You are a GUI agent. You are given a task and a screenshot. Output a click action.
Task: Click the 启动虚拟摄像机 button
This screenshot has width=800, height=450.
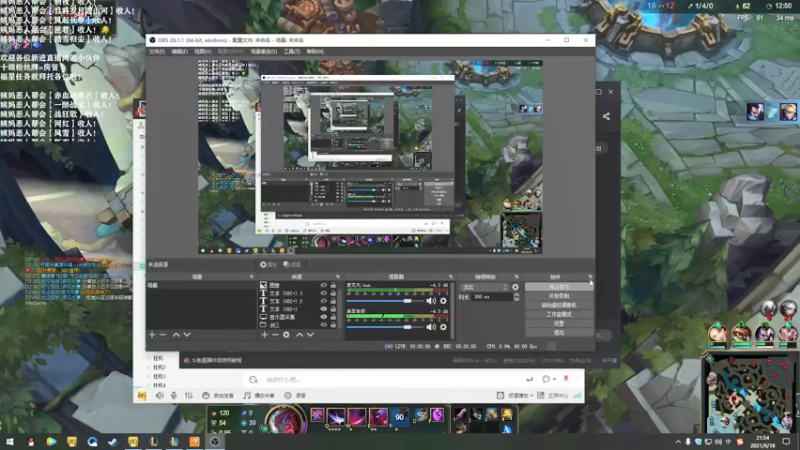click(559, 305)
